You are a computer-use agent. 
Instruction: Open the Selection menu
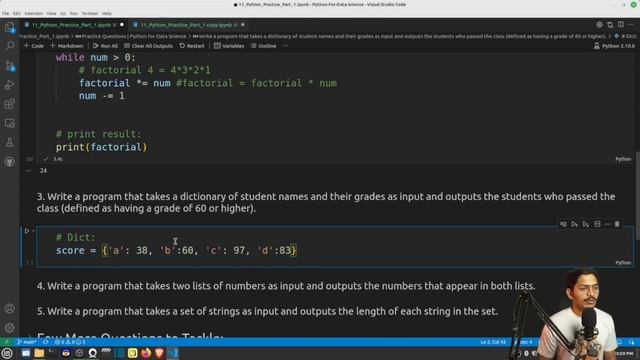tap(33, 13)
